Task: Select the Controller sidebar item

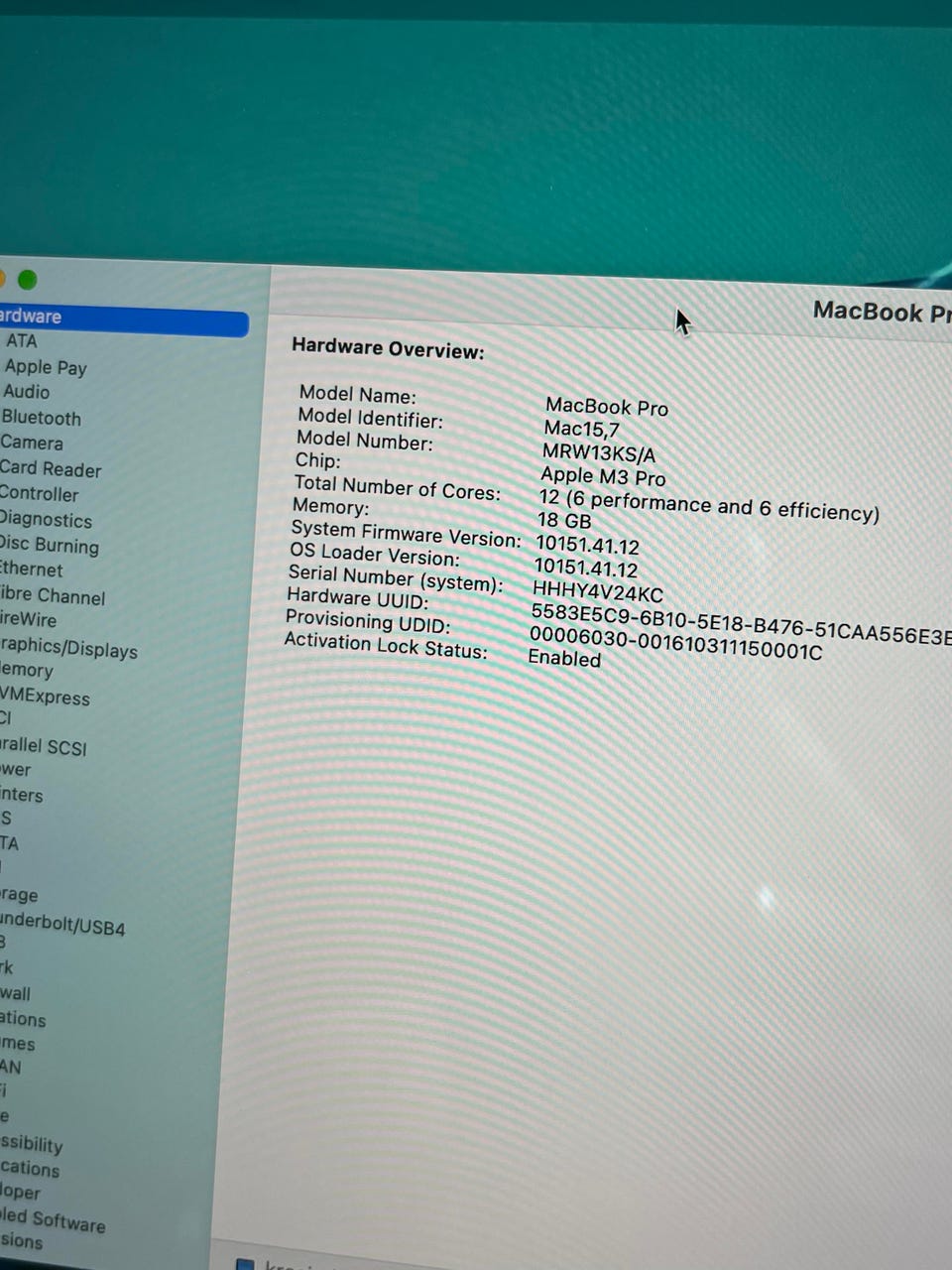Action: tap(39, 493)
